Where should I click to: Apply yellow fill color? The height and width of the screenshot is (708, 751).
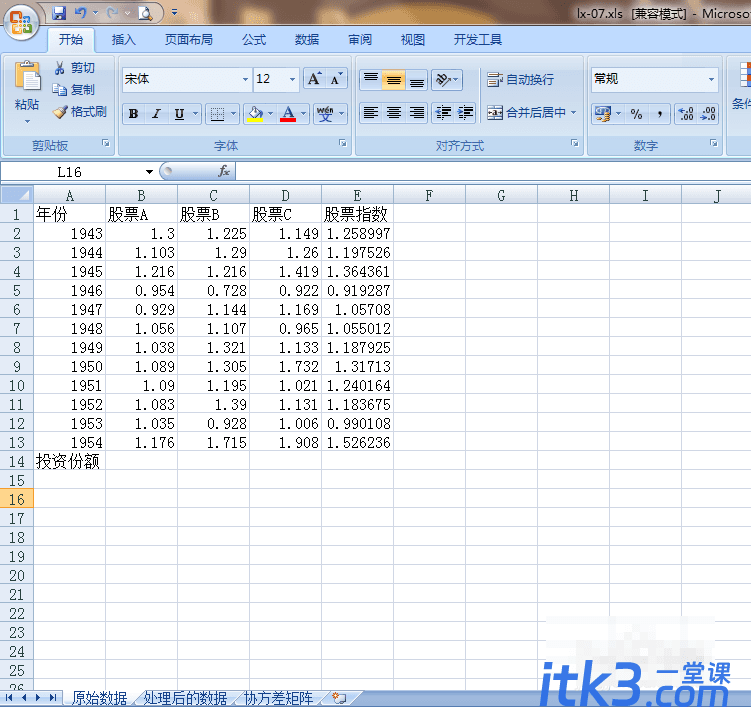point(255,114)
